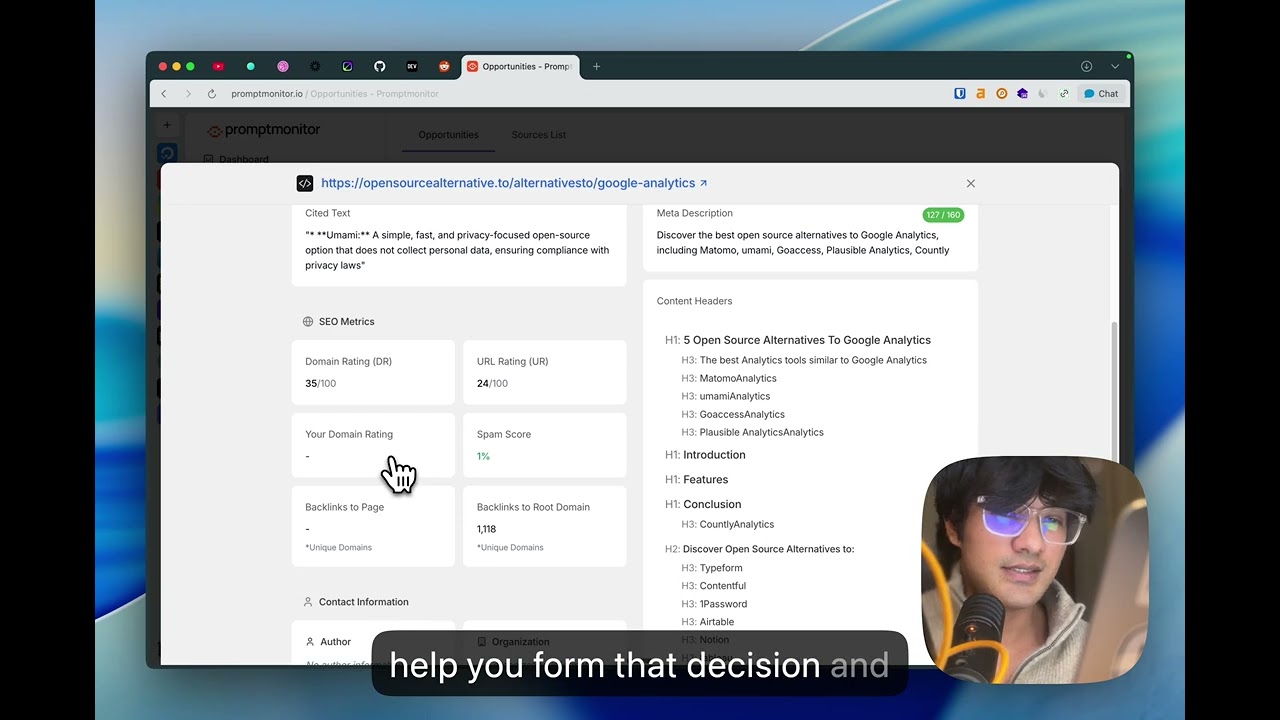Click the Content Headers label
Image resolution: width=1280 pixels, height=720 pixels.
click(694, 301)
